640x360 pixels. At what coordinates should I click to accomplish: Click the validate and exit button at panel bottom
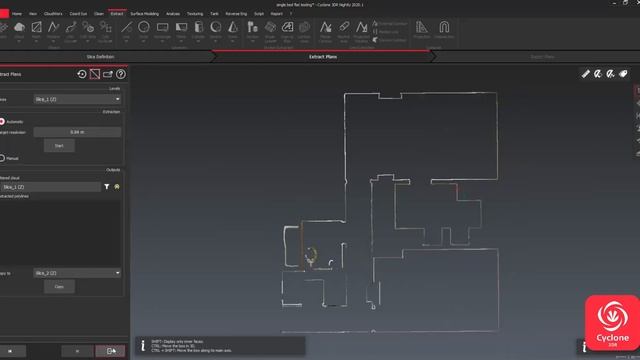(111, 351)
